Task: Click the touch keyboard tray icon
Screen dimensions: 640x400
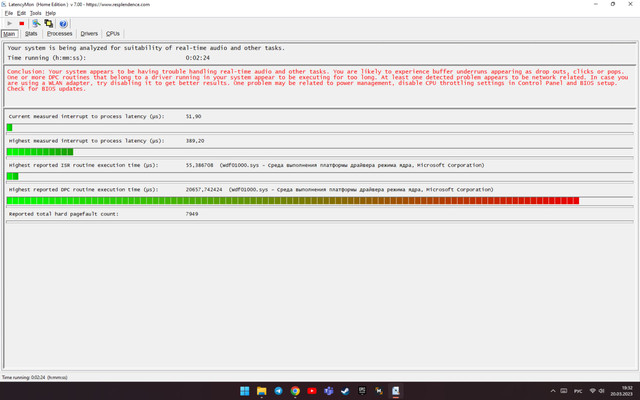Action: pyautogui.click(x=564, y=391)
